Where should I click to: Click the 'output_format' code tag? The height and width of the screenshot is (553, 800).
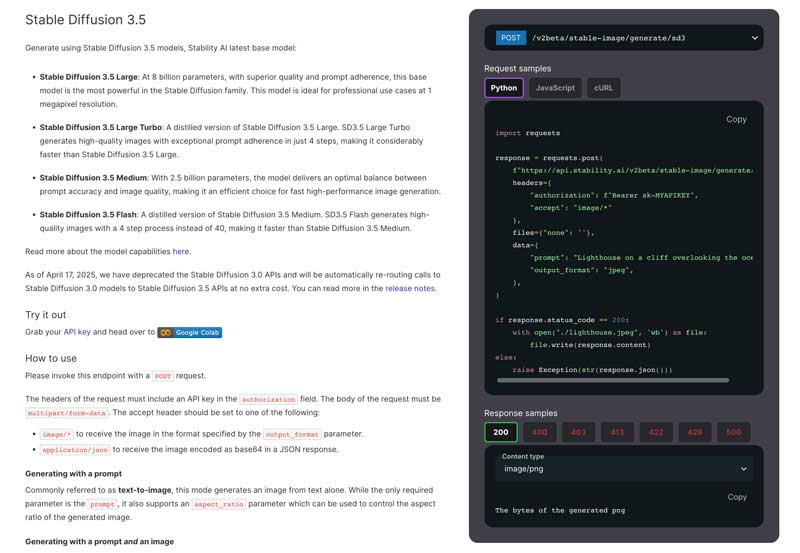click(292, 435)
